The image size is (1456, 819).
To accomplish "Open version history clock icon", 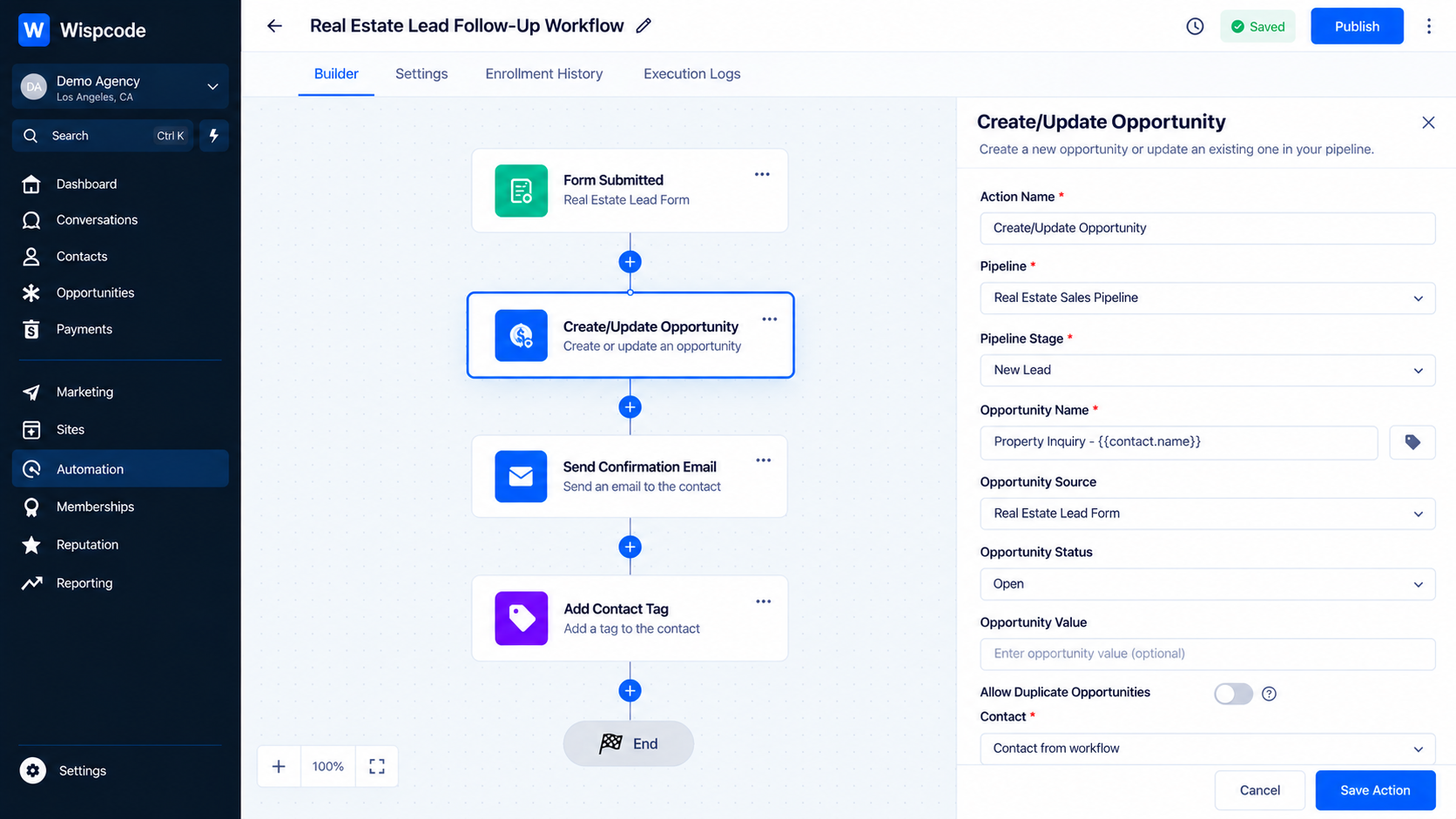I will click(x=1195, y=26).
